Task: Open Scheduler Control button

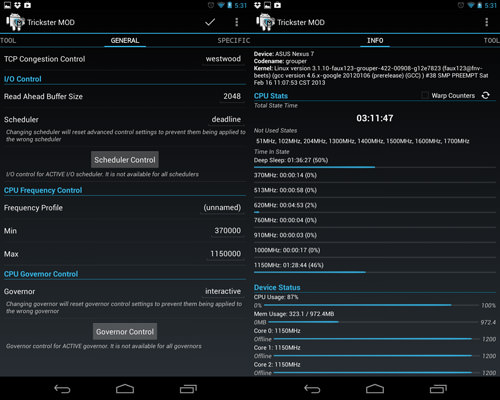Action: (125, 160)
